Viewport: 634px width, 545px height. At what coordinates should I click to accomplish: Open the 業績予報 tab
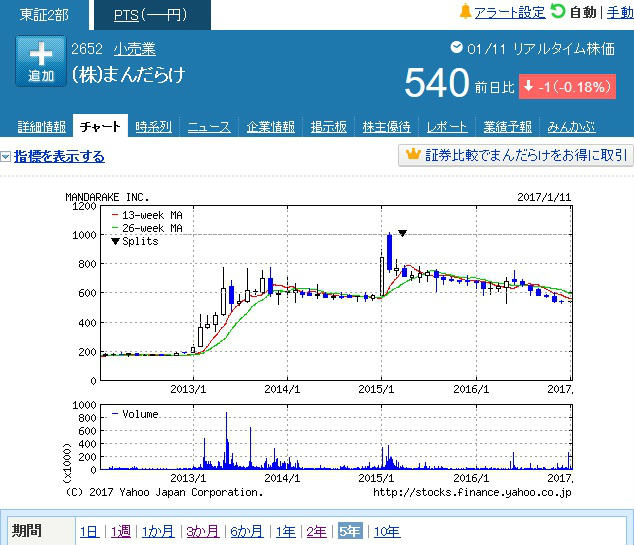click(x=507, y=127)
